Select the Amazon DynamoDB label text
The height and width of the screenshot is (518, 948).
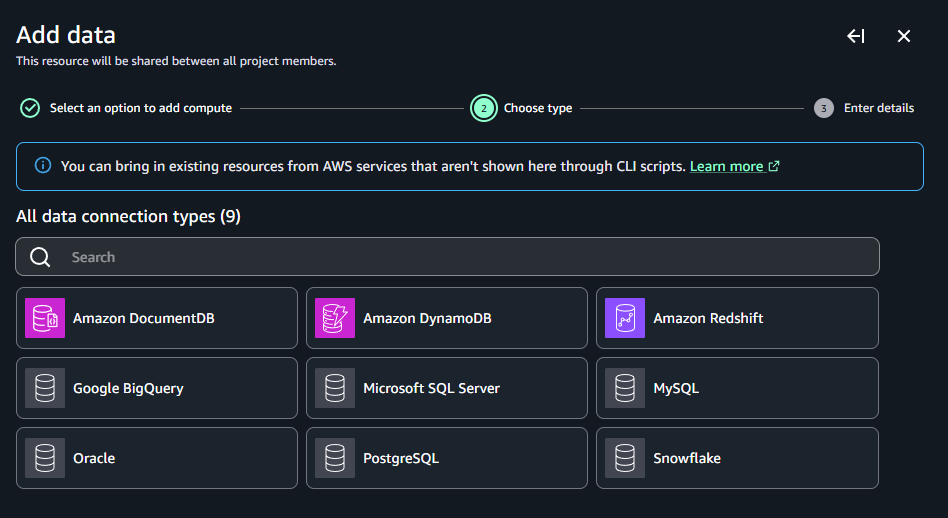pos(427,318)
